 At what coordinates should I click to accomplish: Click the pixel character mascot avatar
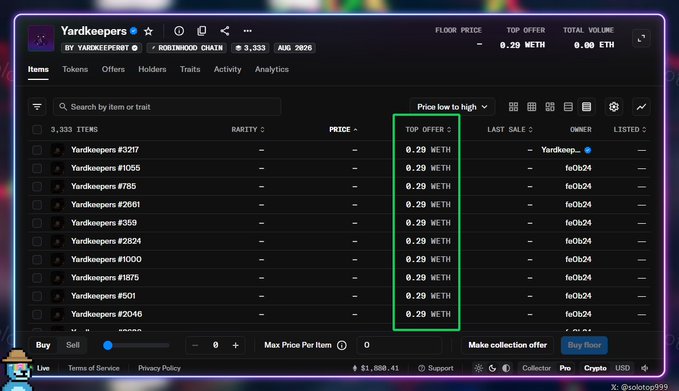pyautogui.click(x=17, y=370)
